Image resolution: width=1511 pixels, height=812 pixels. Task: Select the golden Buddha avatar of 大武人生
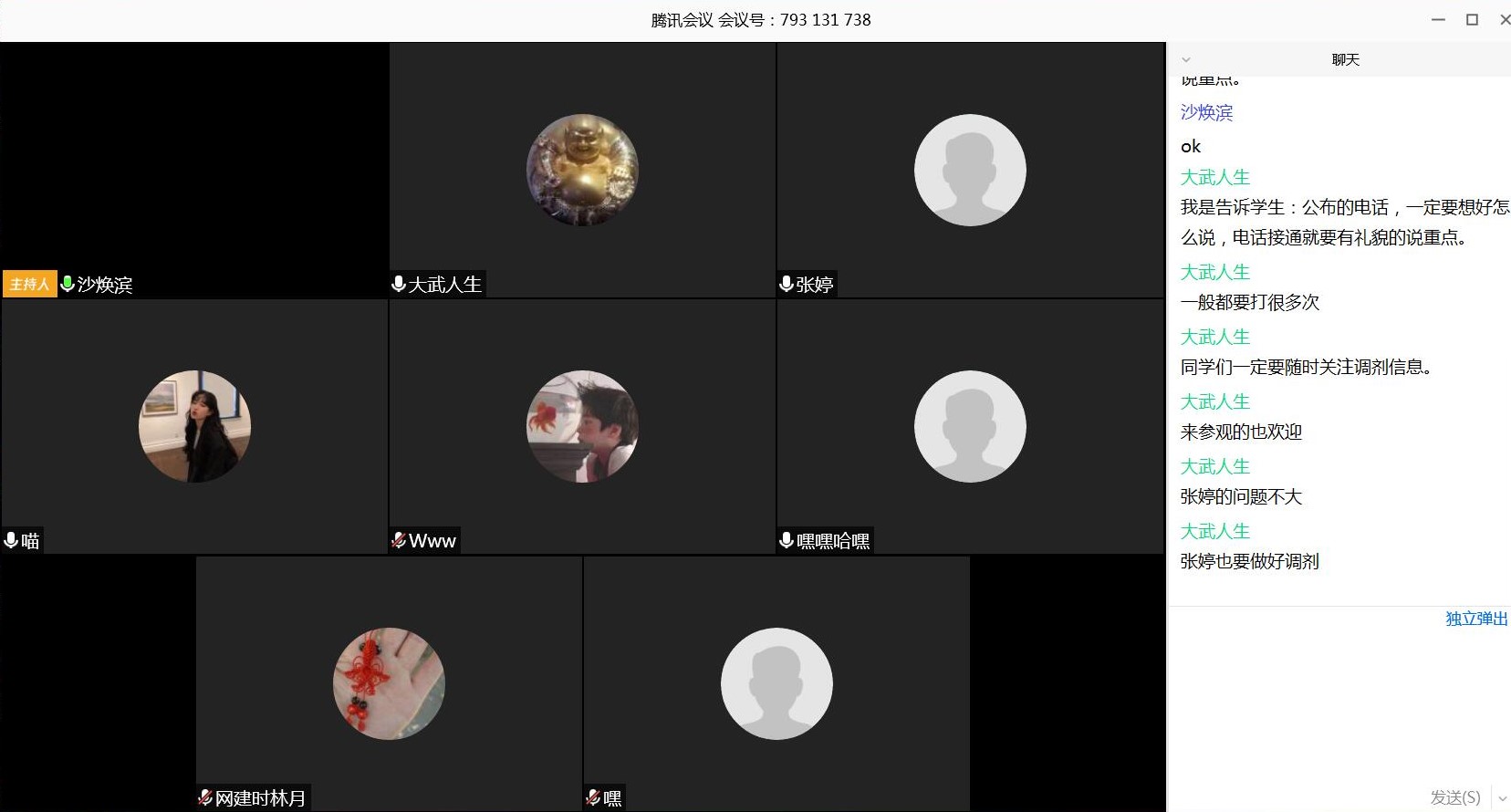[582, 170]
